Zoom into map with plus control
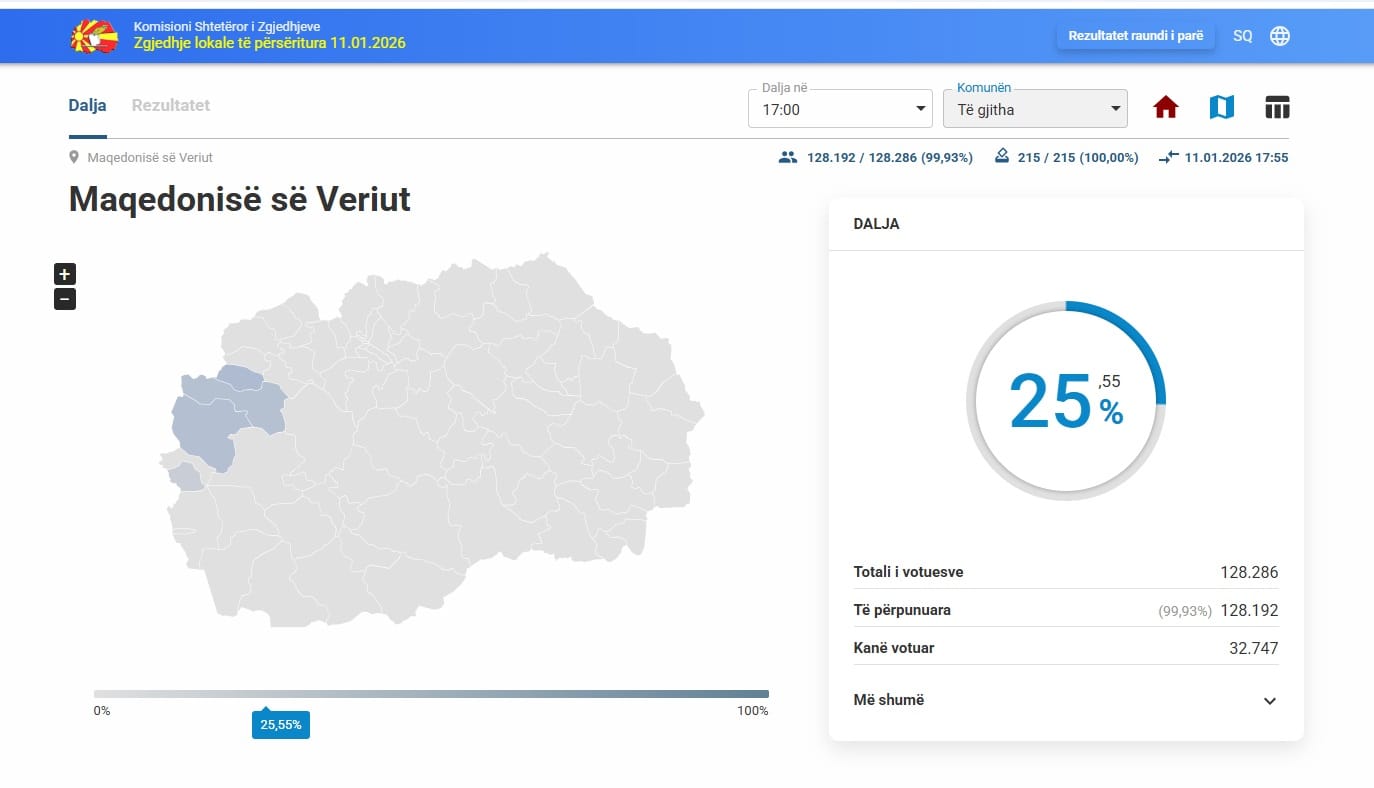Image resolution: width=1374 pixels, height=788 pixels. (x=64, y=273)
